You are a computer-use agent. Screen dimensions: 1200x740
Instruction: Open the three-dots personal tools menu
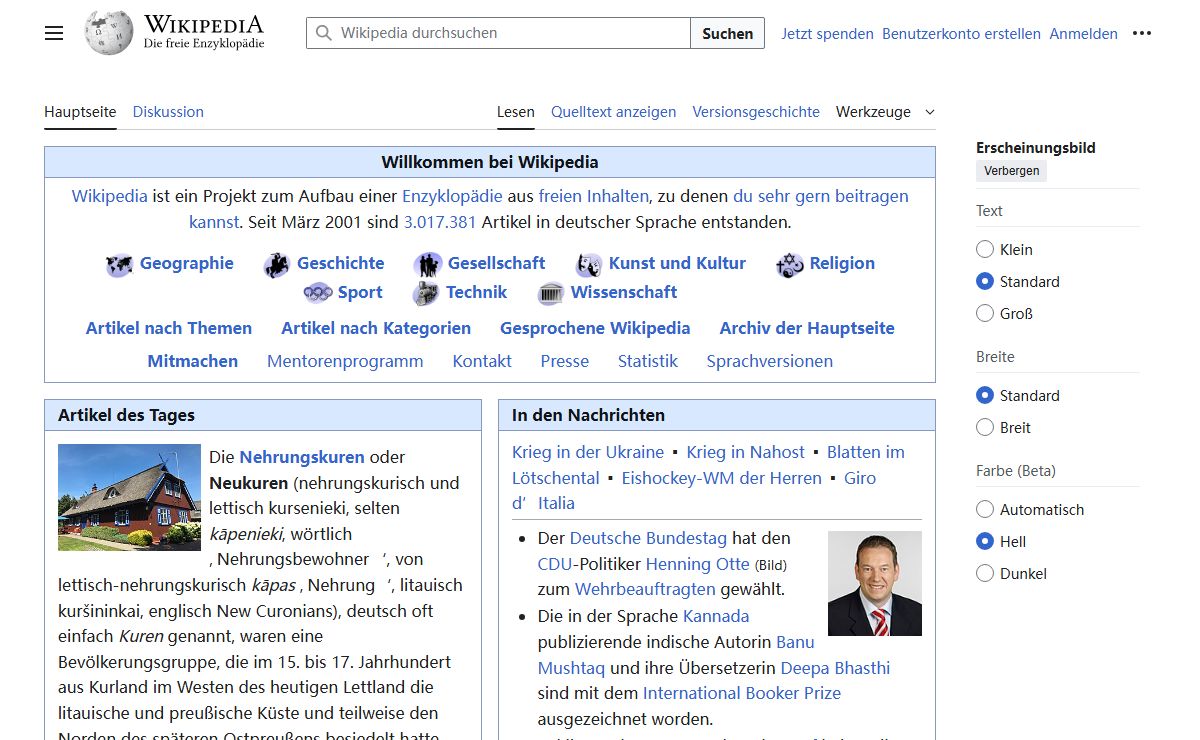1142,33
